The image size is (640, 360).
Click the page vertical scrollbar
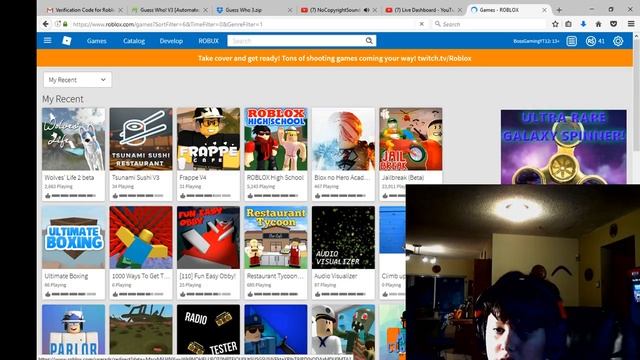pos(636,94)
